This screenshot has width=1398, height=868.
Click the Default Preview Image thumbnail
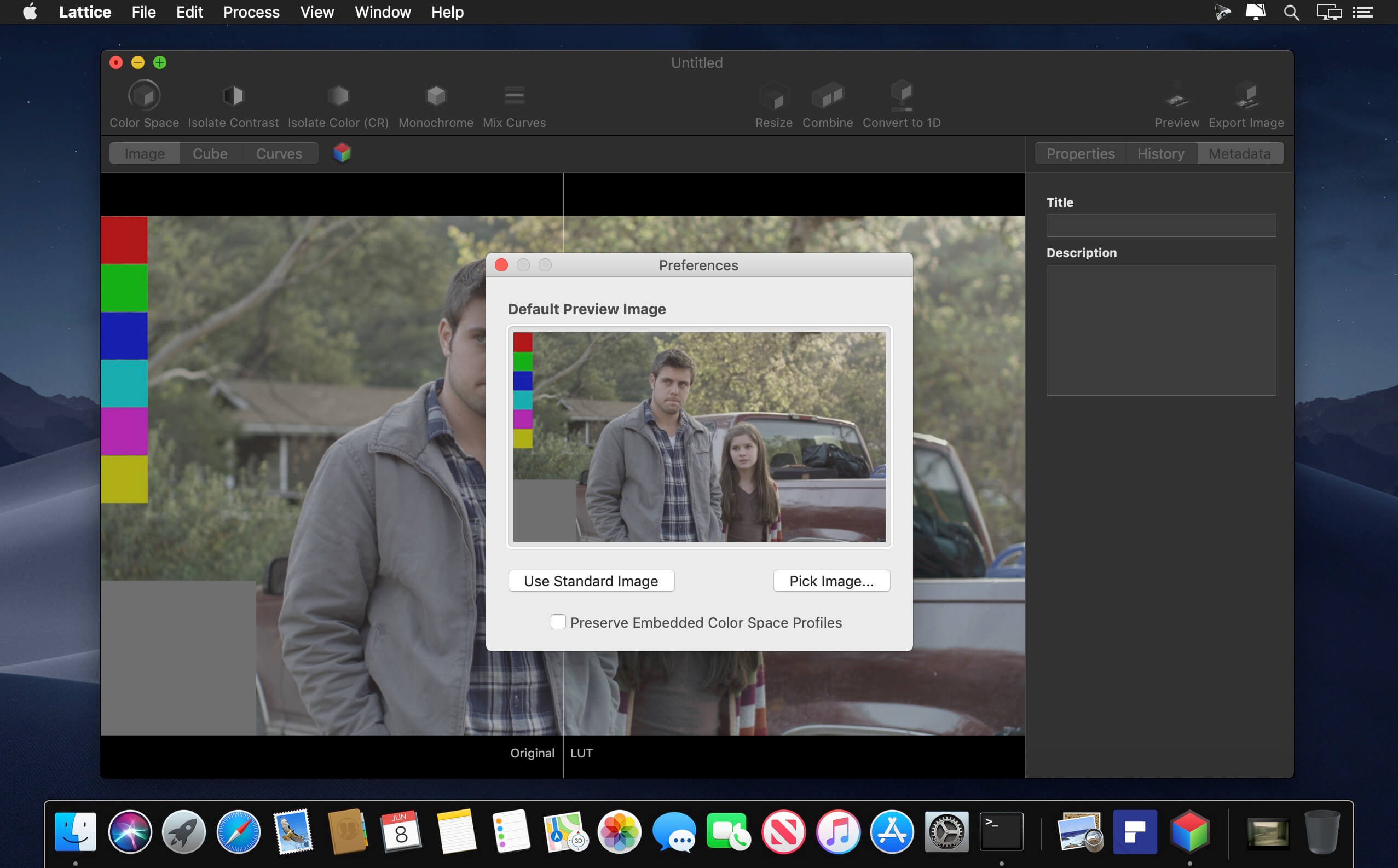[698, 436]
